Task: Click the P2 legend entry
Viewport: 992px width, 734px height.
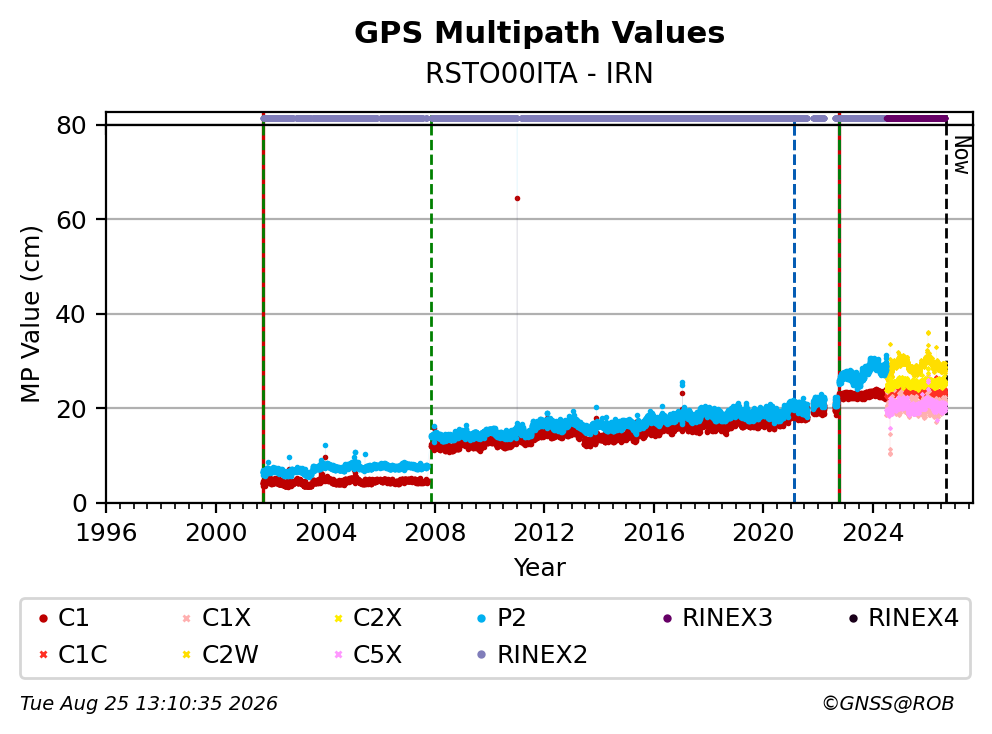Action: [501, 618]
